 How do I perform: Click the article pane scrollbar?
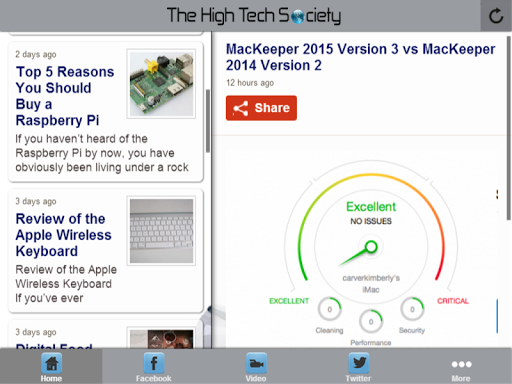[509, 128]
